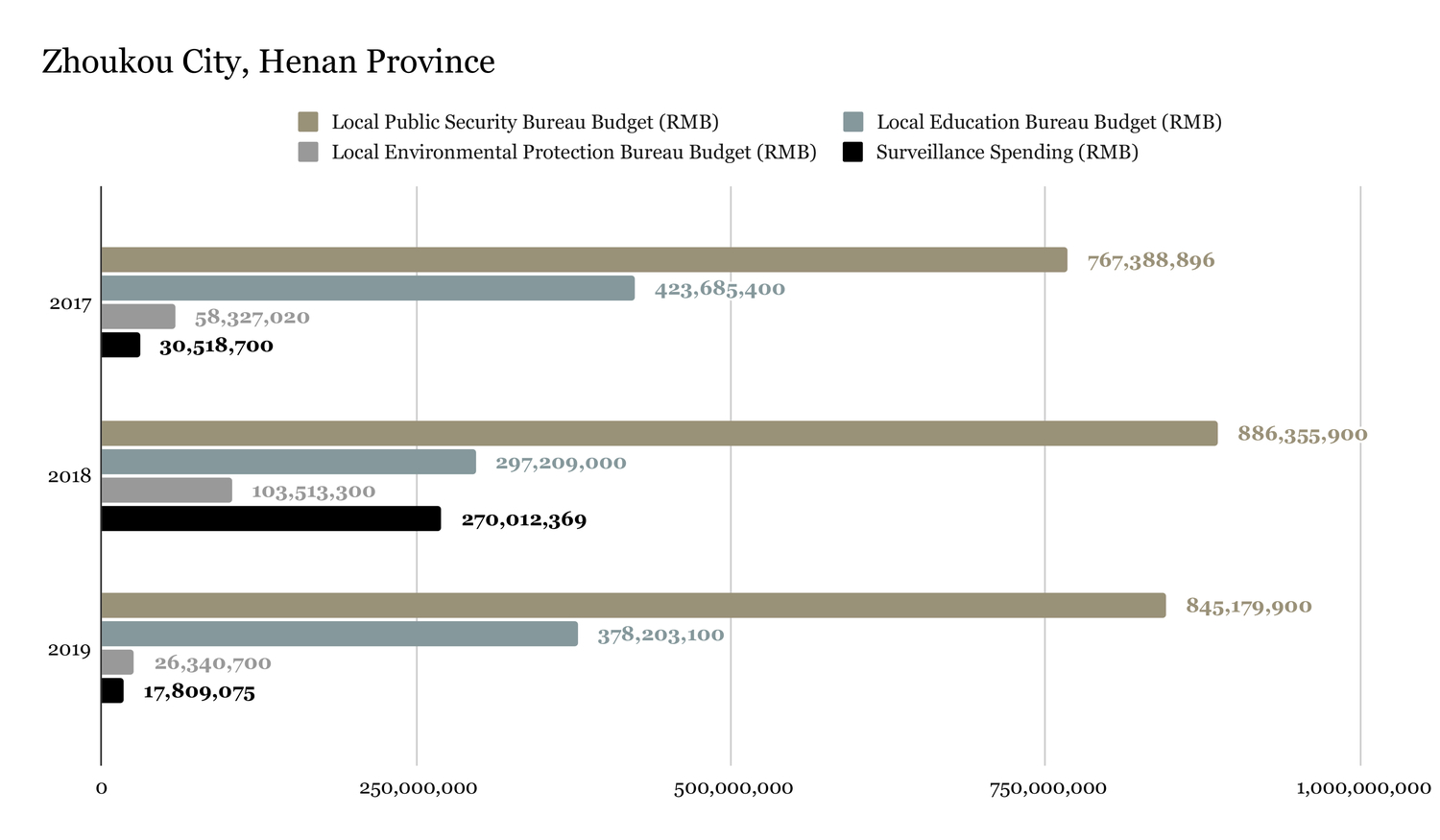This screenshot has width=1440, height=840.
Task: Click the 2018 Surveillance Spending black bar
Action: point(271,519)
